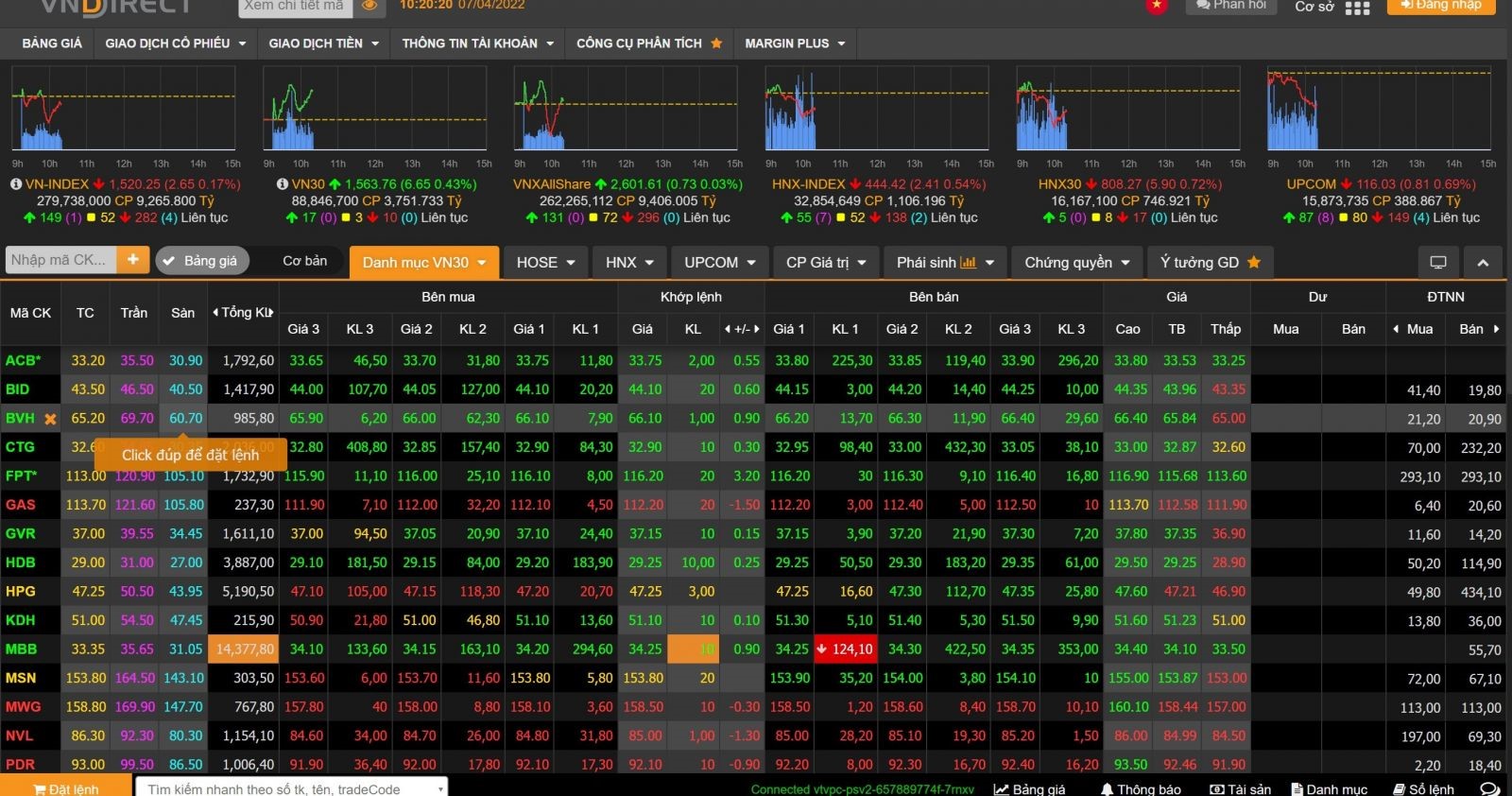Open GIAO DỊCH CỔ PHIẾU menu
Viewport: 1512px width, 796px height.
pyautogui.click(x=175, y=43)
